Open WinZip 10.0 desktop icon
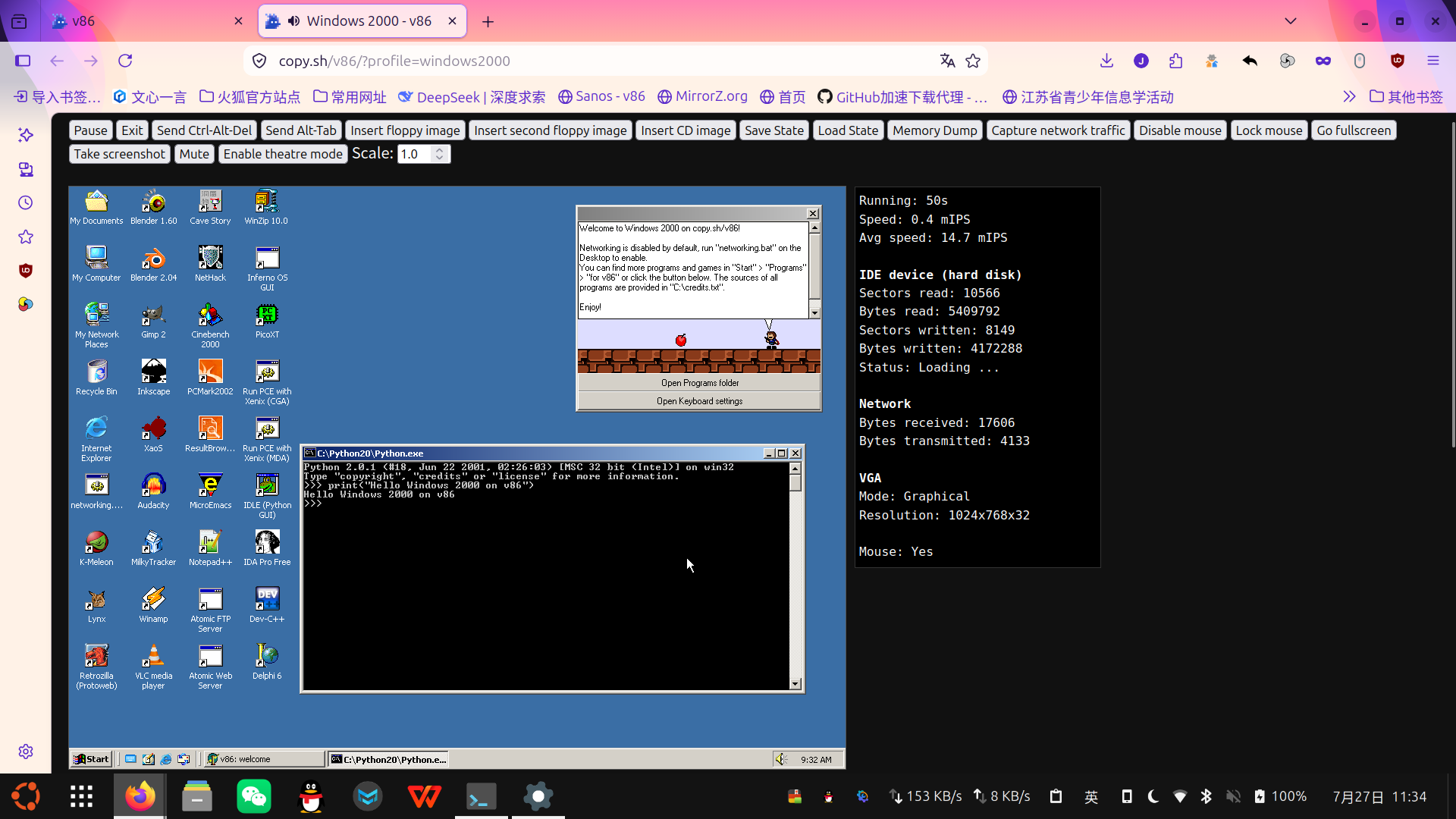Screen dimensions: 1456x819 click(x=266, y=207)
